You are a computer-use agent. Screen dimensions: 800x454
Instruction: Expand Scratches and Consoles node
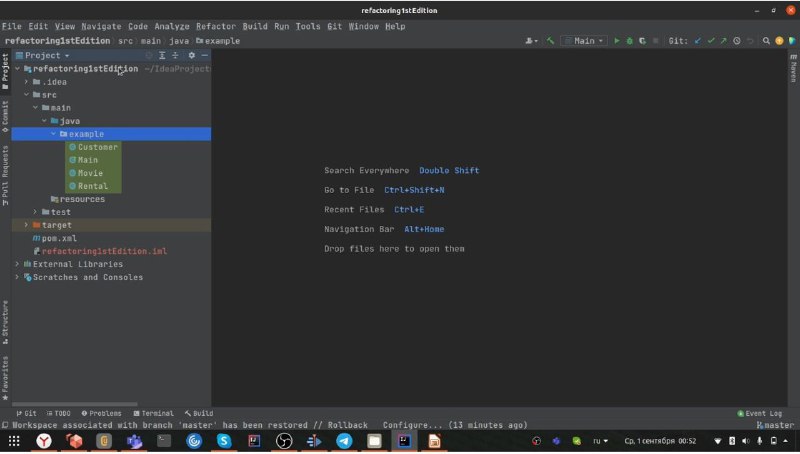pos(18,277)
